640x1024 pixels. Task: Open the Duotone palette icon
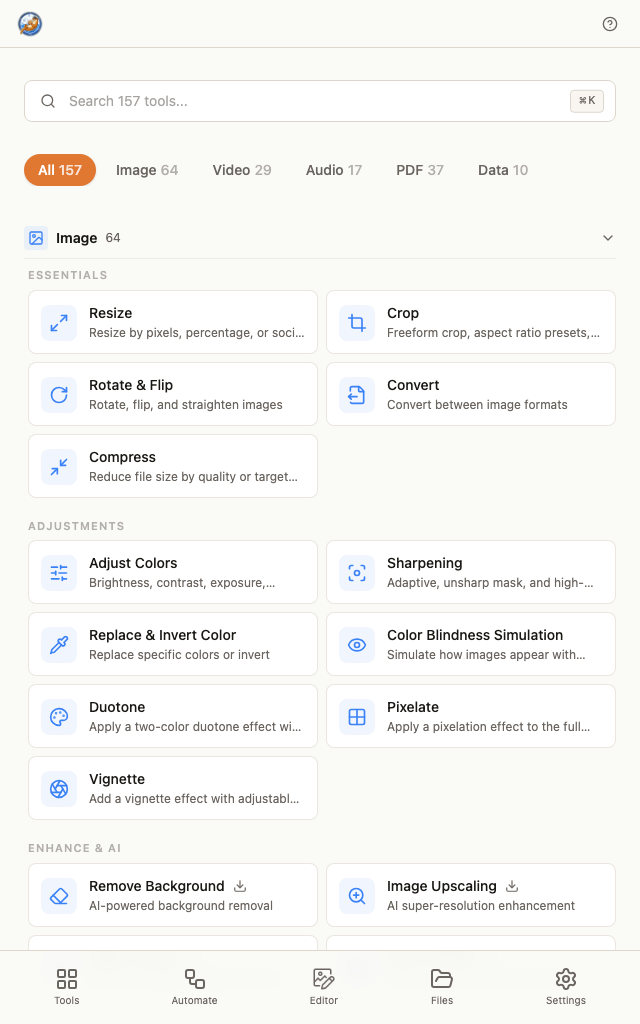(x=59, y=716)
